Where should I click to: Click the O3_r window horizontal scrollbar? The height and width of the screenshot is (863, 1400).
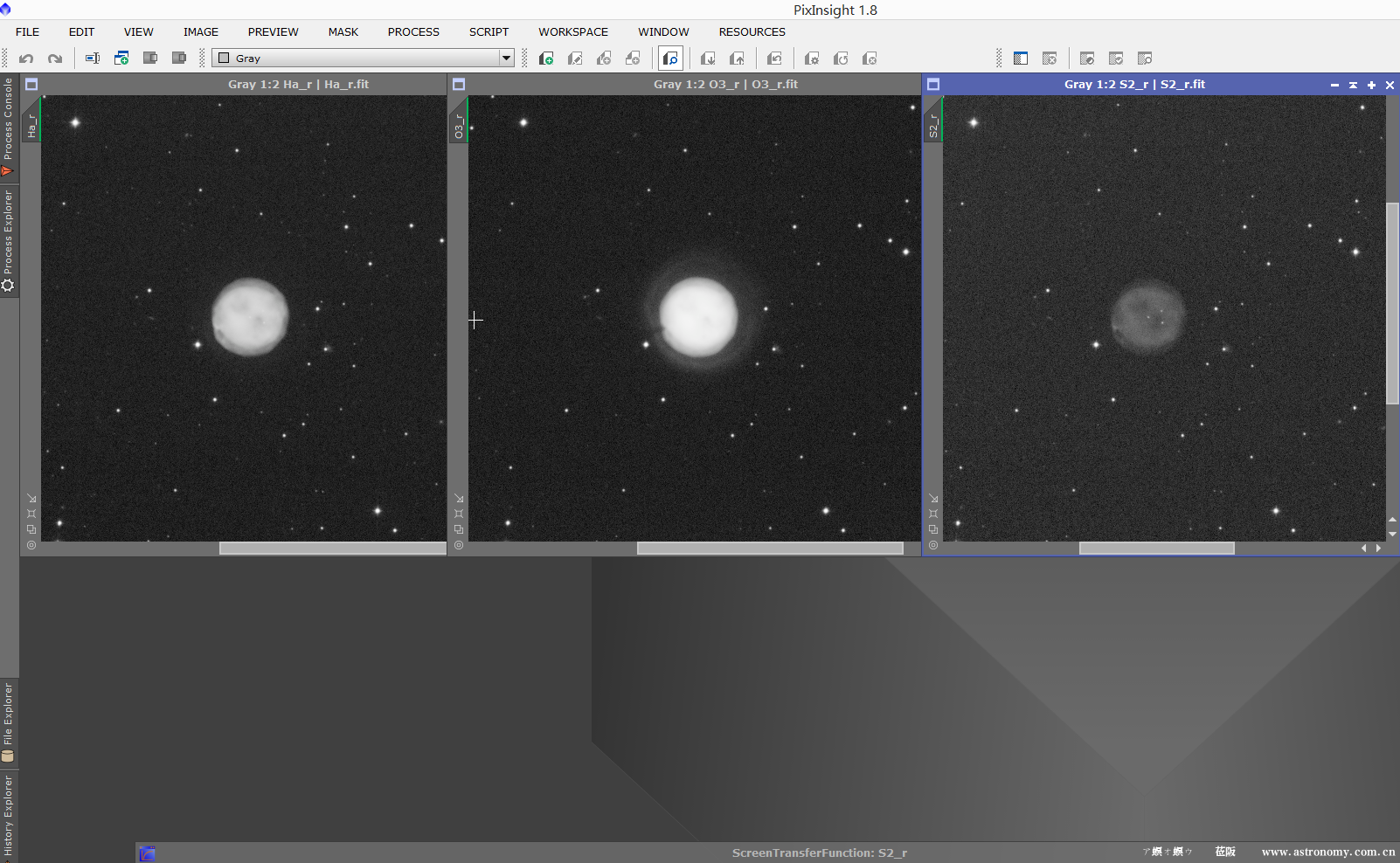770,549
